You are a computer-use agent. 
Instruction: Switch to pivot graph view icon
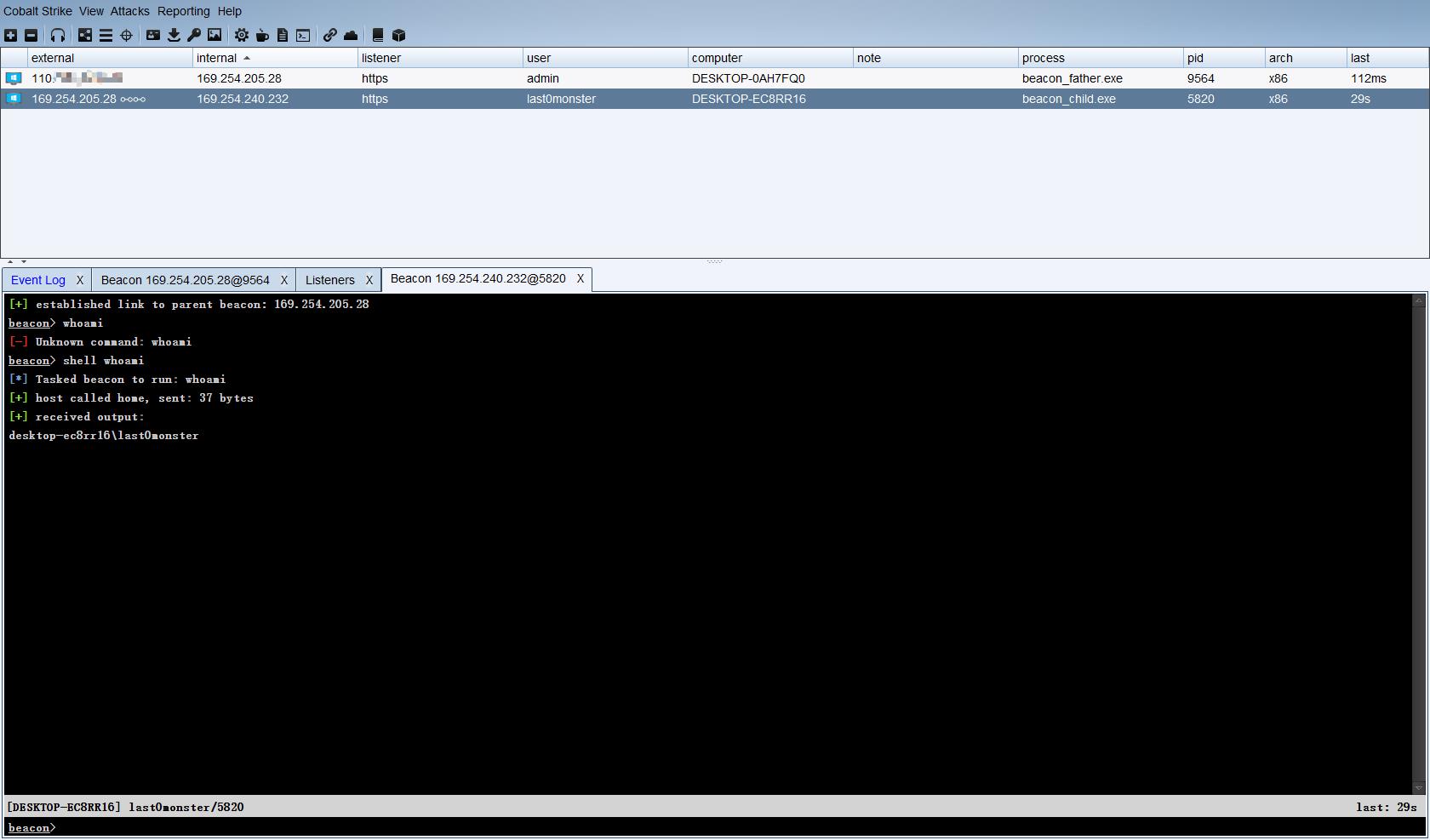pos(85,35)
